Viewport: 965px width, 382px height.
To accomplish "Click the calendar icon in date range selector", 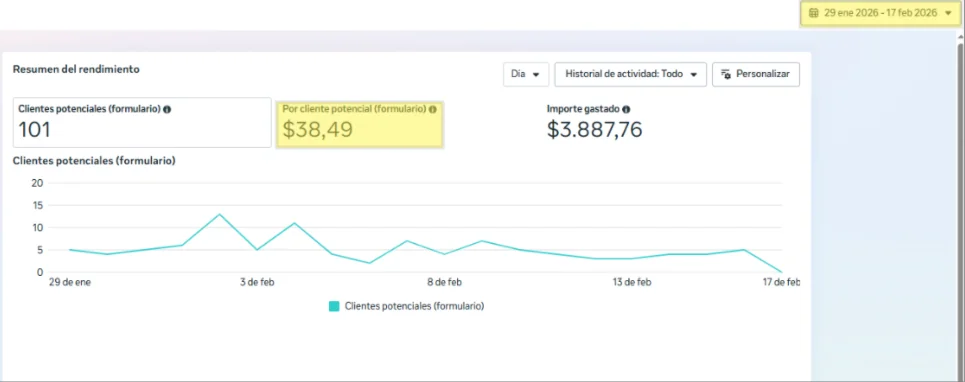I will pos(813,13).
